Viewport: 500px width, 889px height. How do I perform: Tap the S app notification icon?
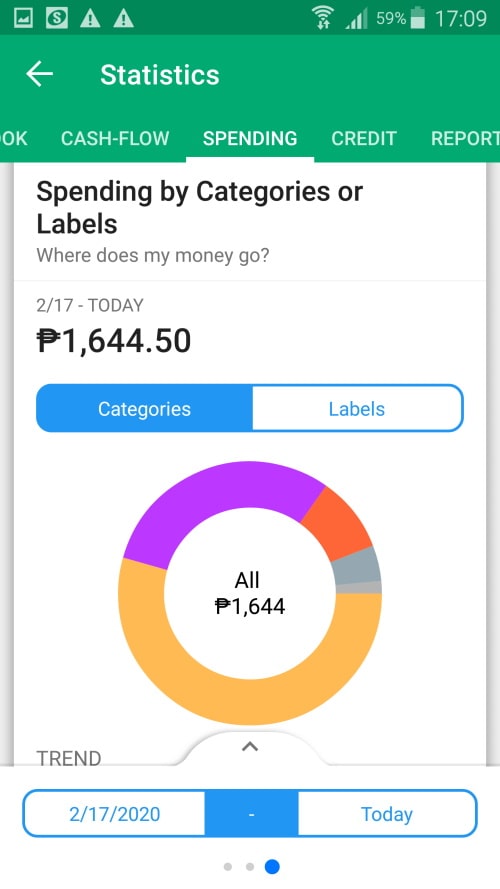pyautogui.click(x=57, y=18)
